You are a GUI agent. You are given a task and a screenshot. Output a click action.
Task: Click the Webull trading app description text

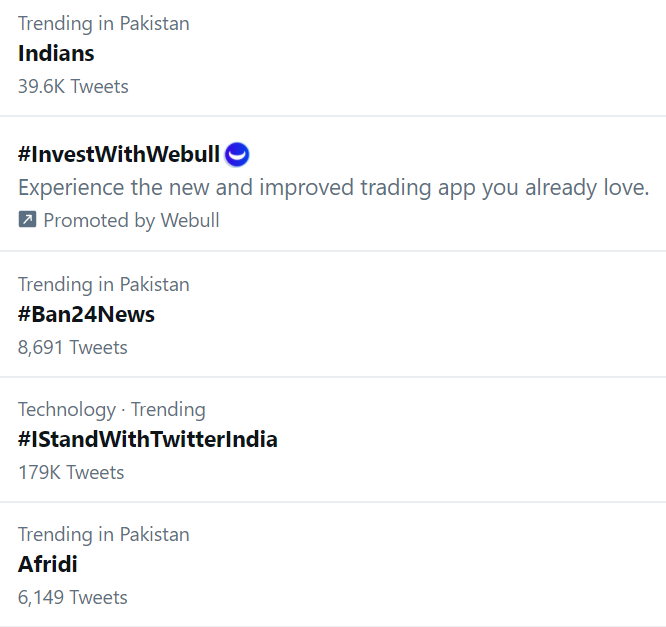coord(334,187)
